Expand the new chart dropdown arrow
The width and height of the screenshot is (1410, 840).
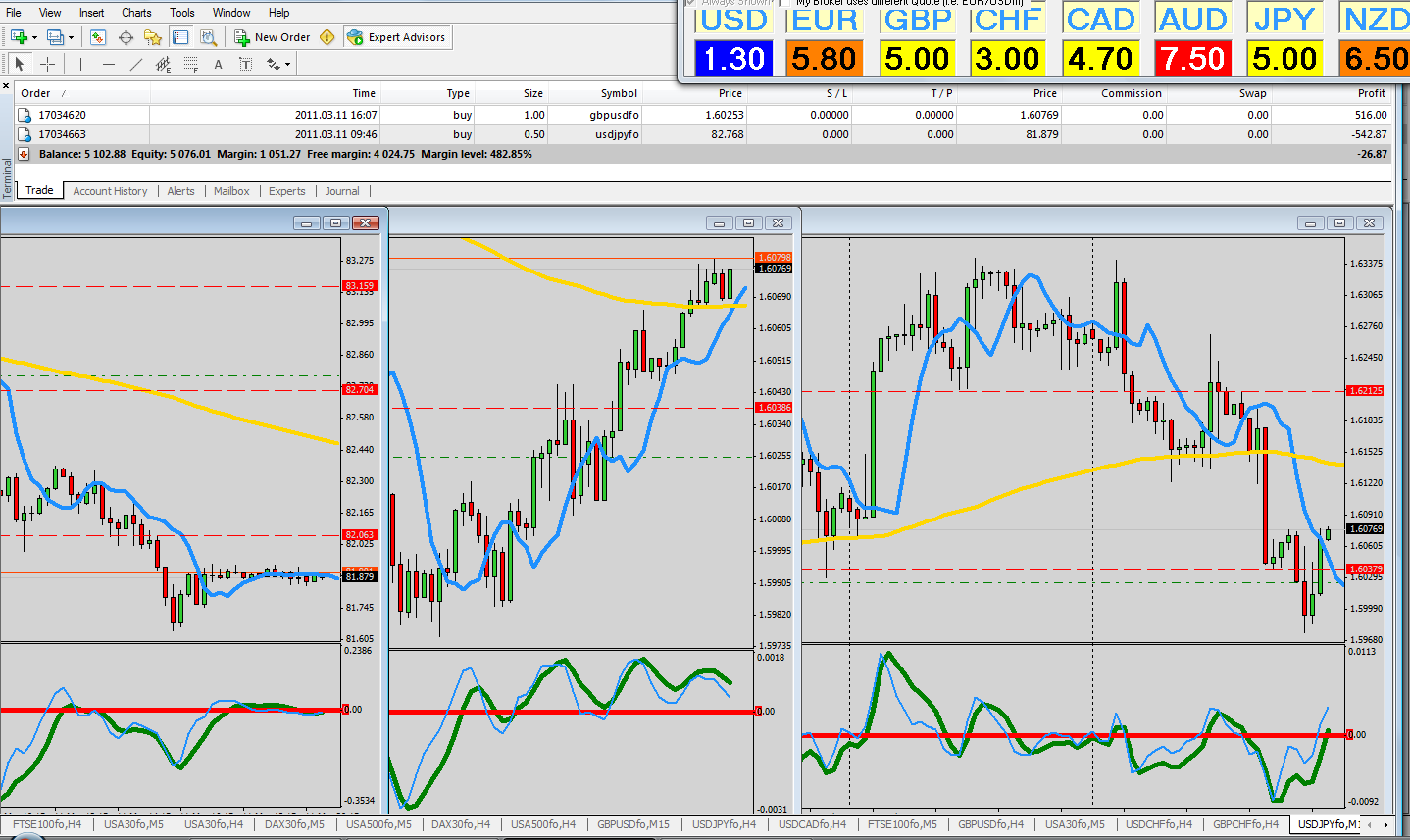34,37
